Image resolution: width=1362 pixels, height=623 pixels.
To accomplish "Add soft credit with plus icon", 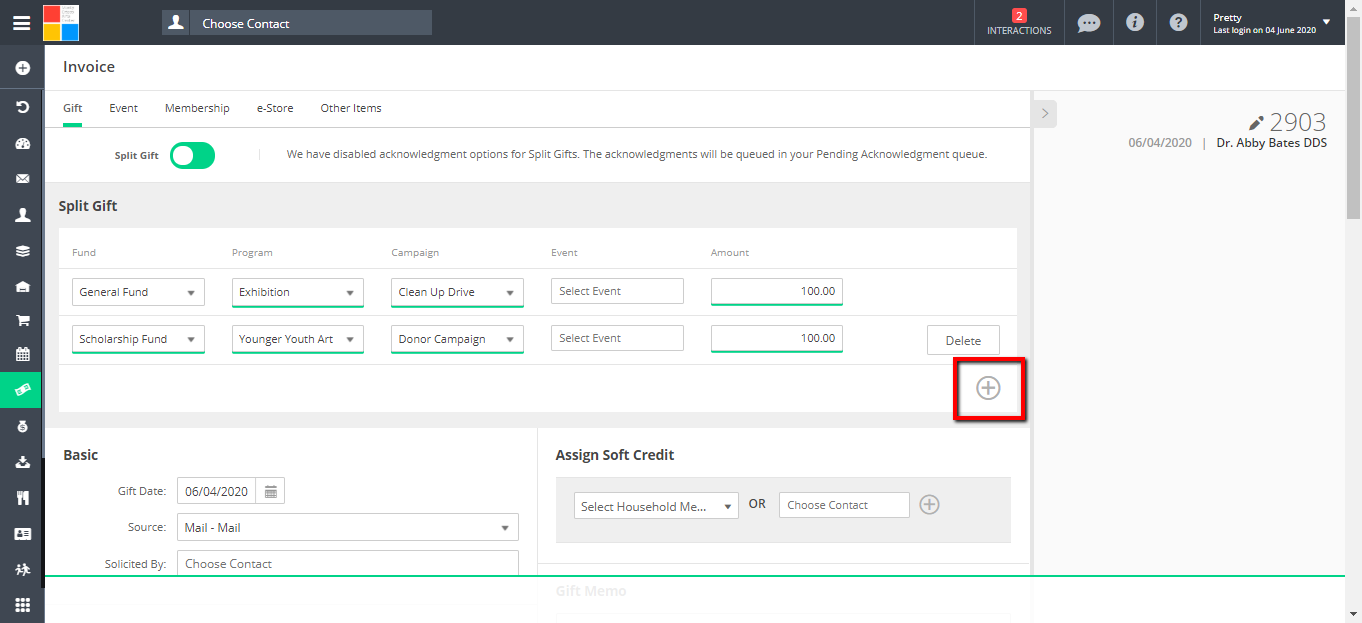I will pos(929,505).
